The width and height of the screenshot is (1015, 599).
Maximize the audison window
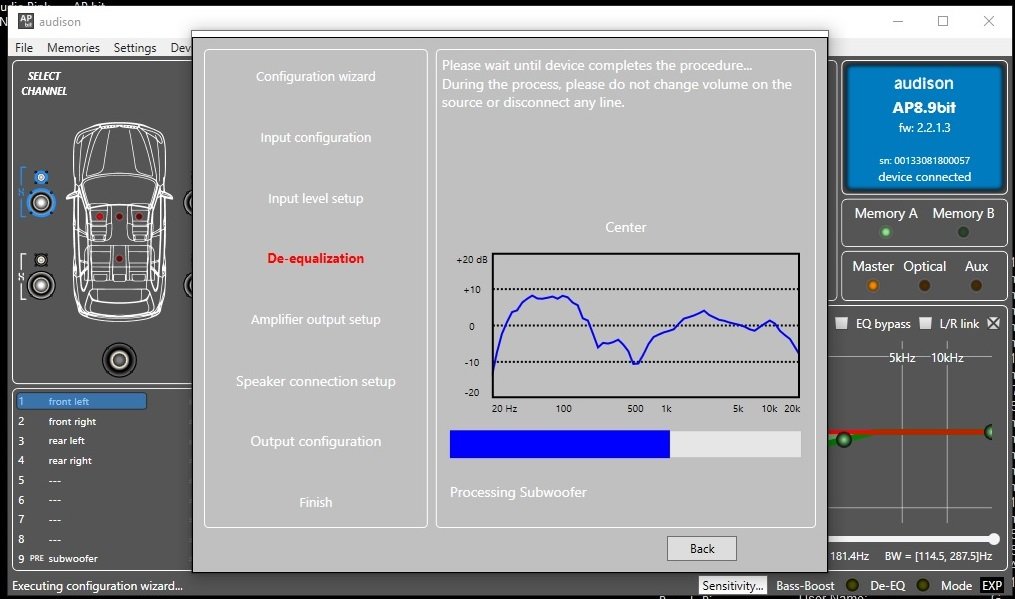coord(943,21)
